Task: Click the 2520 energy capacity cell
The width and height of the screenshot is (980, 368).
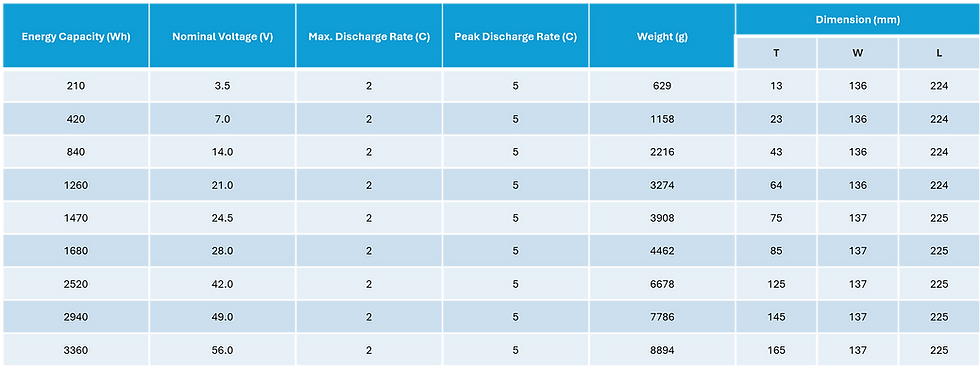Action: pyautogui.click(x=76, y=284)
